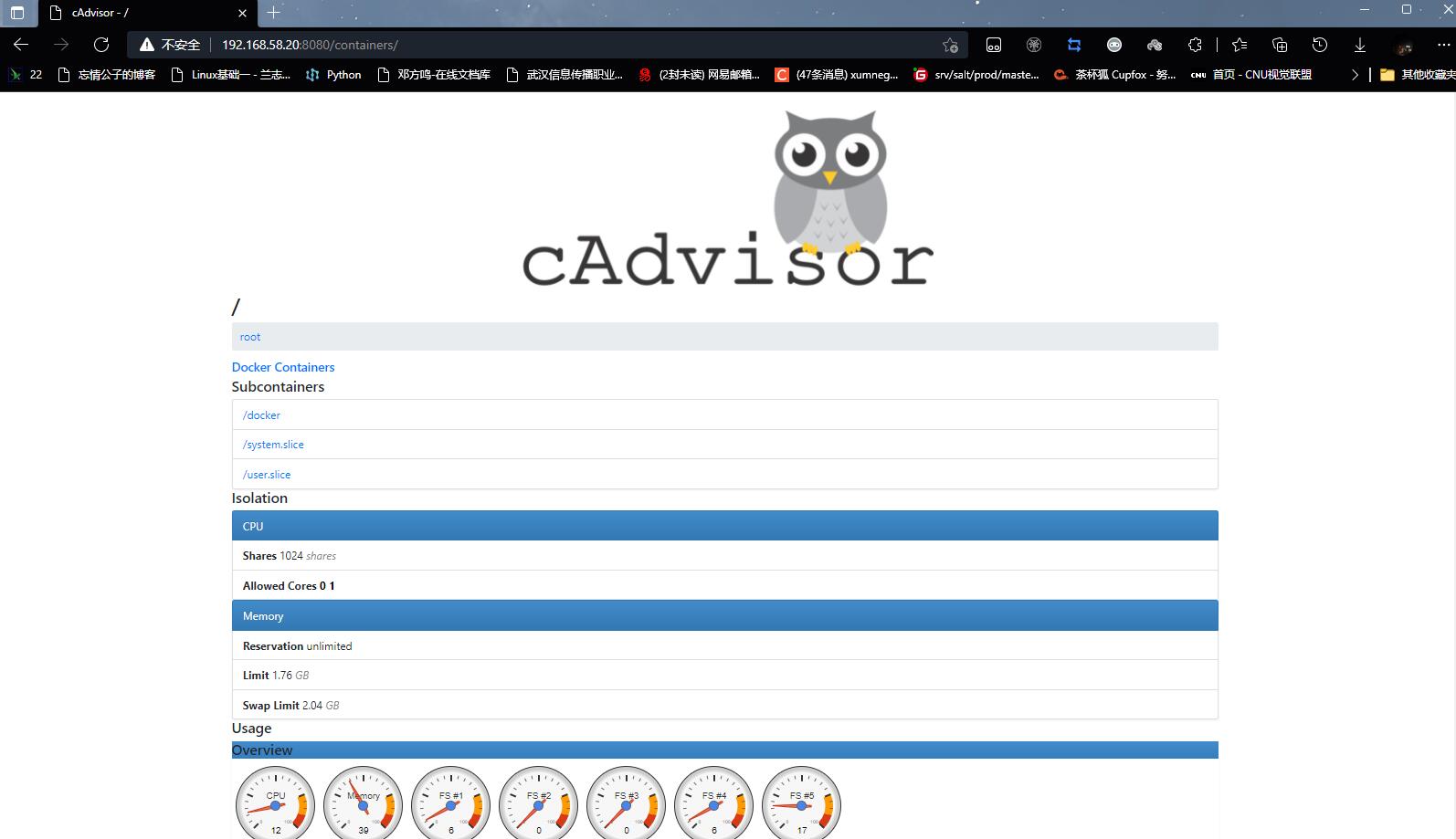Reload the cAdvisor page
Image resolution: width=1456 pixels, height=839 pixels.
coord(101,45)
